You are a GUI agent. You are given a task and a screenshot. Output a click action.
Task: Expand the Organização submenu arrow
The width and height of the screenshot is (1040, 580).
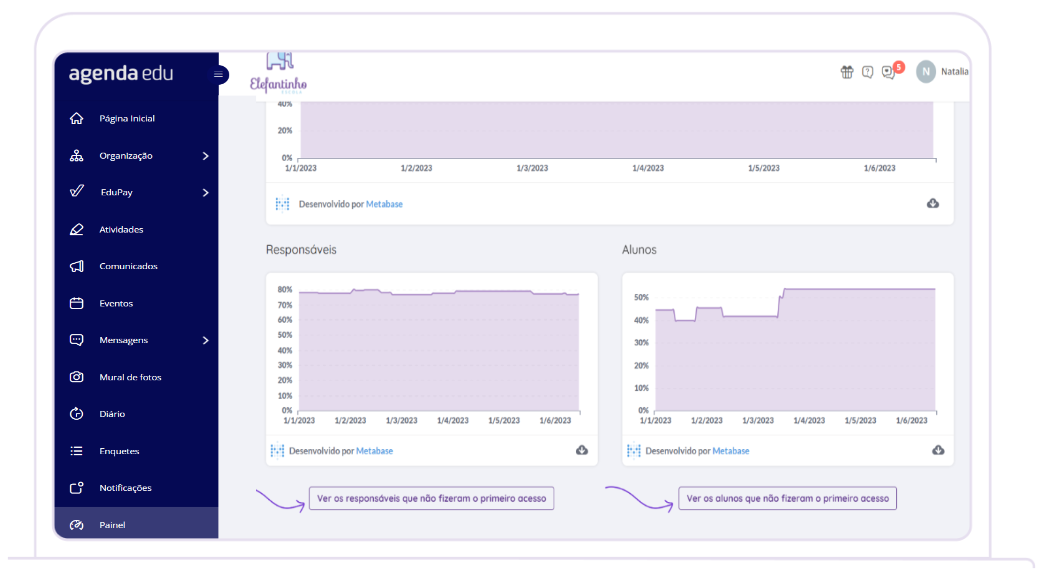coord(205,156)
